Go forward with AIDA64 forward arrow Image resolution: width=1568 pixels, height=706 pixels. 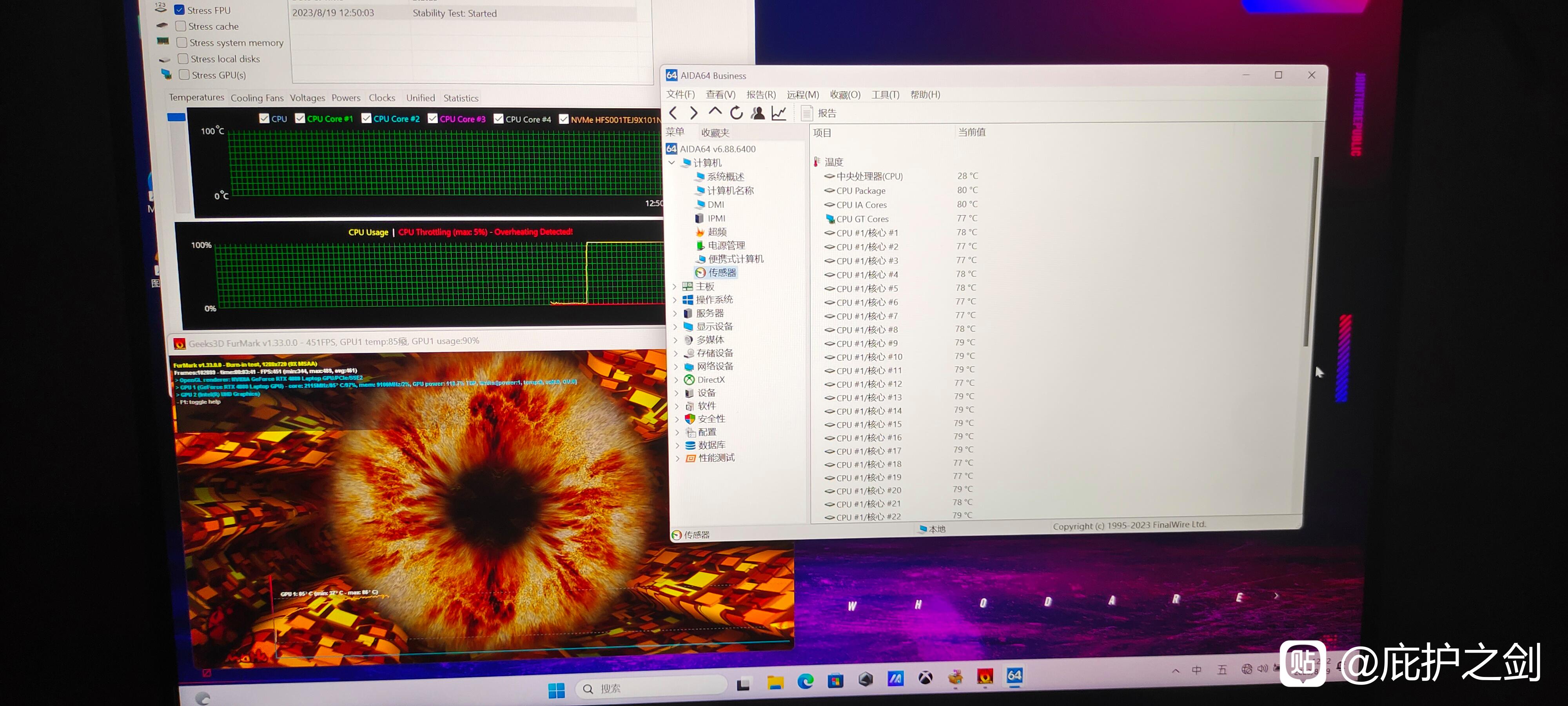[x=694, y=113]
